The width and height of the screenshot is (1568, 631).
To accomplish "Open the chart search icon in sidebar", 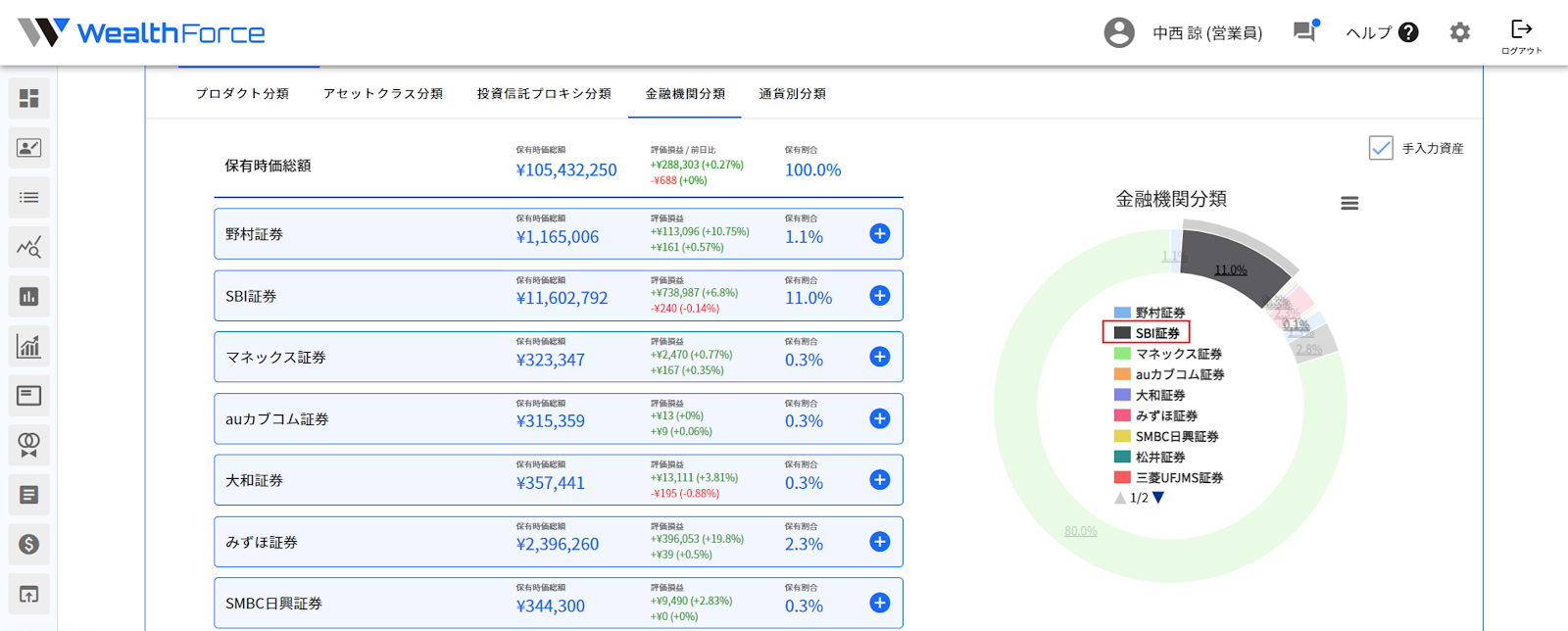I will [28, 247].
